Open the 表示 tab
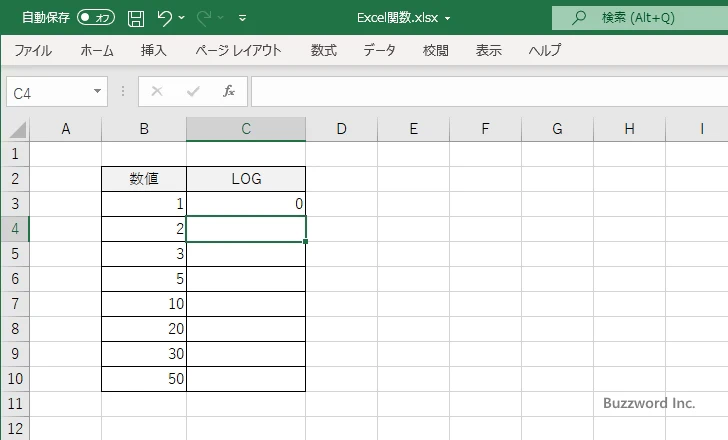Viewport: 728px width, 440px height. pos(488,50)
